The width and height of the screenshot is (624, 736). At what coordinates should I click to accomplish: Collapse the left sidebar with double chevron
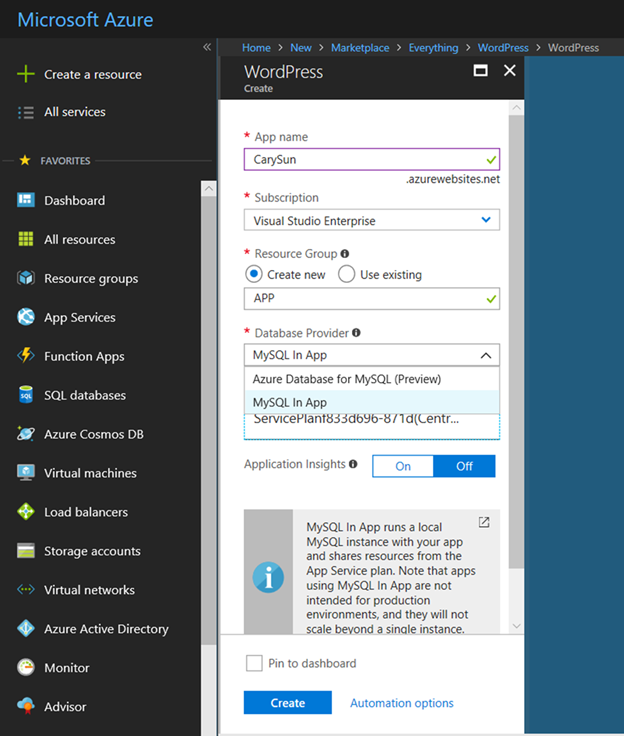click(x=207, y=47)
